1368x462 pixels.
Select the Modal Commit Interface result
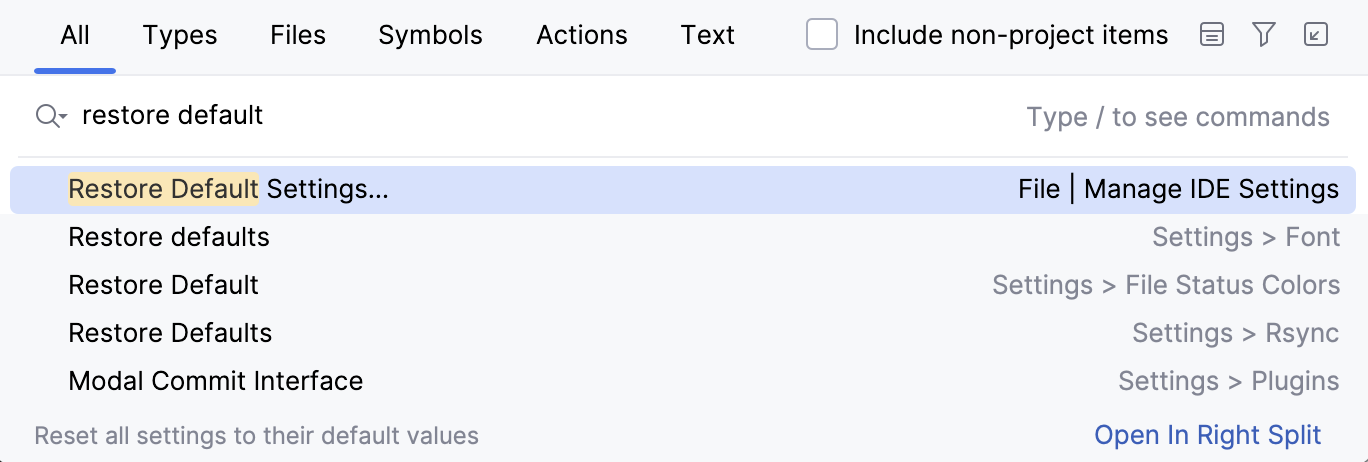click(x=215, y=381)
